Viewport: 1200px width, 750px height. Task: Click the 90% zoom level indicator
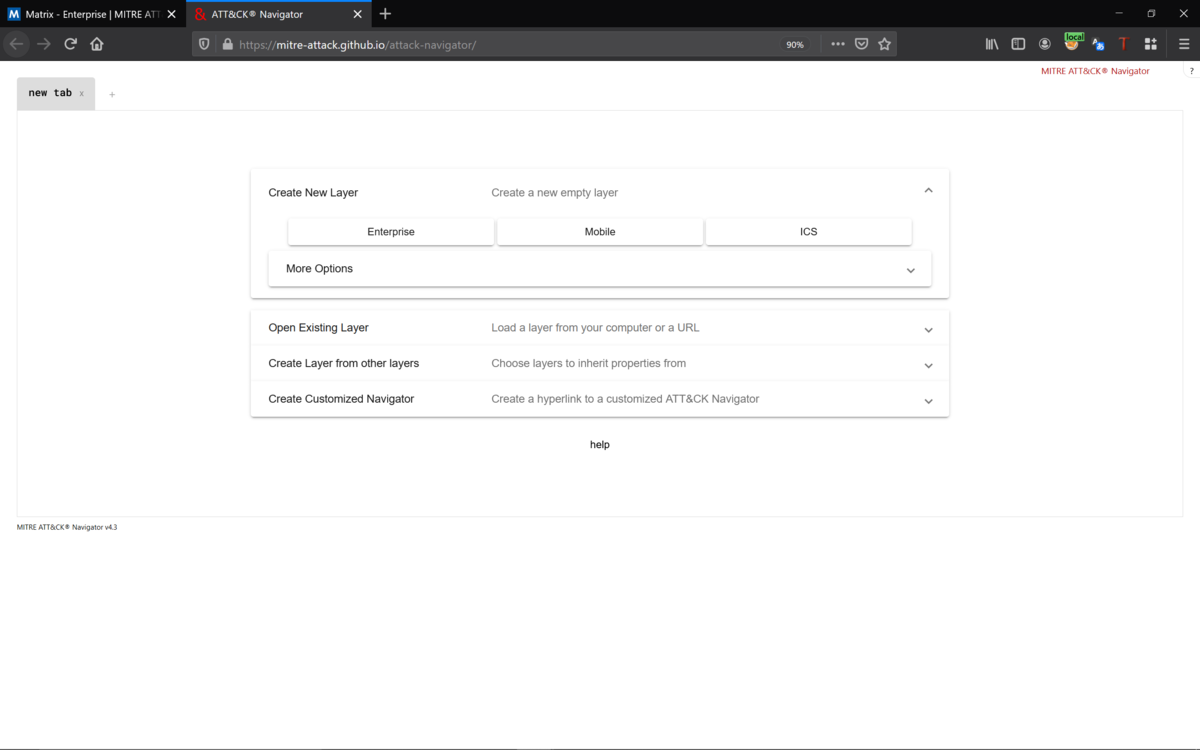pyautogui.click(x=795, y=44)
